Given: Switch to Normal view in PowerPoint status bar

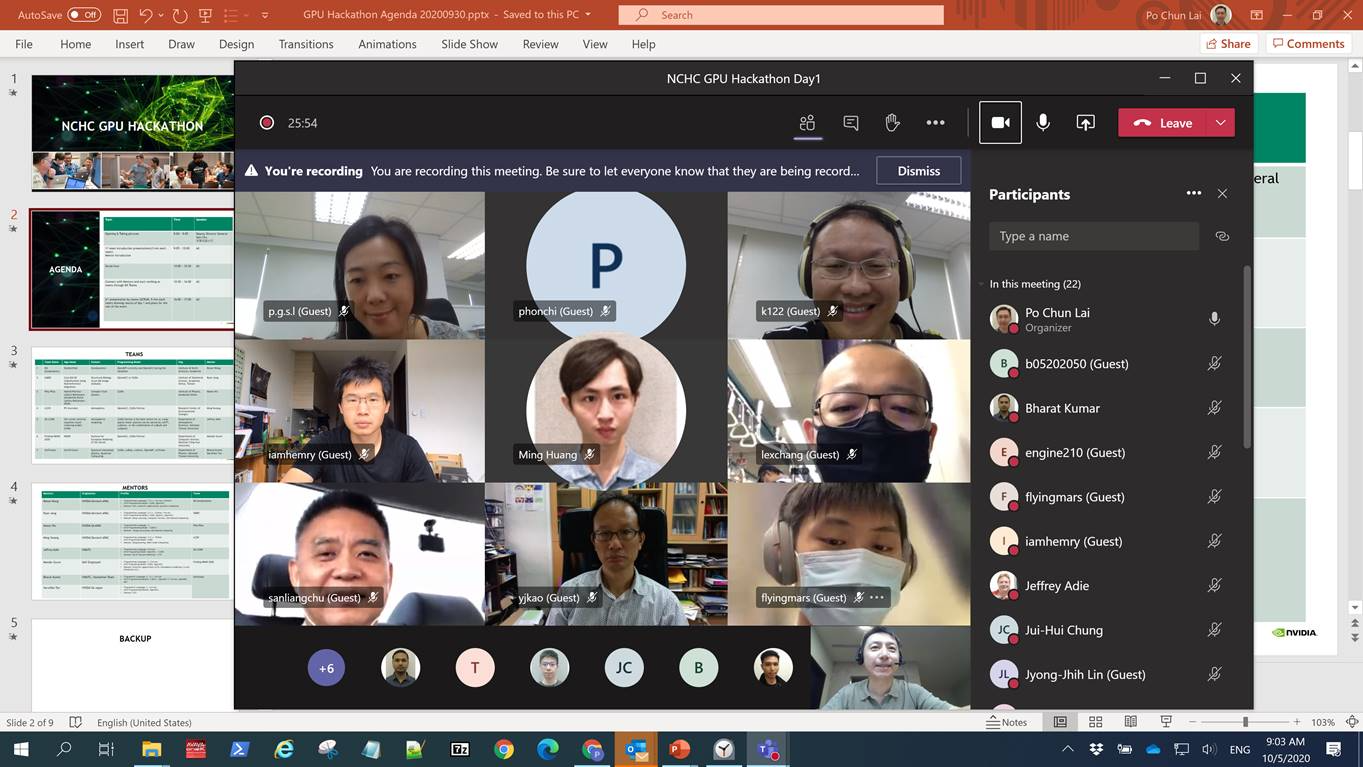Looking at the screenshot, I should point(1060,722).
